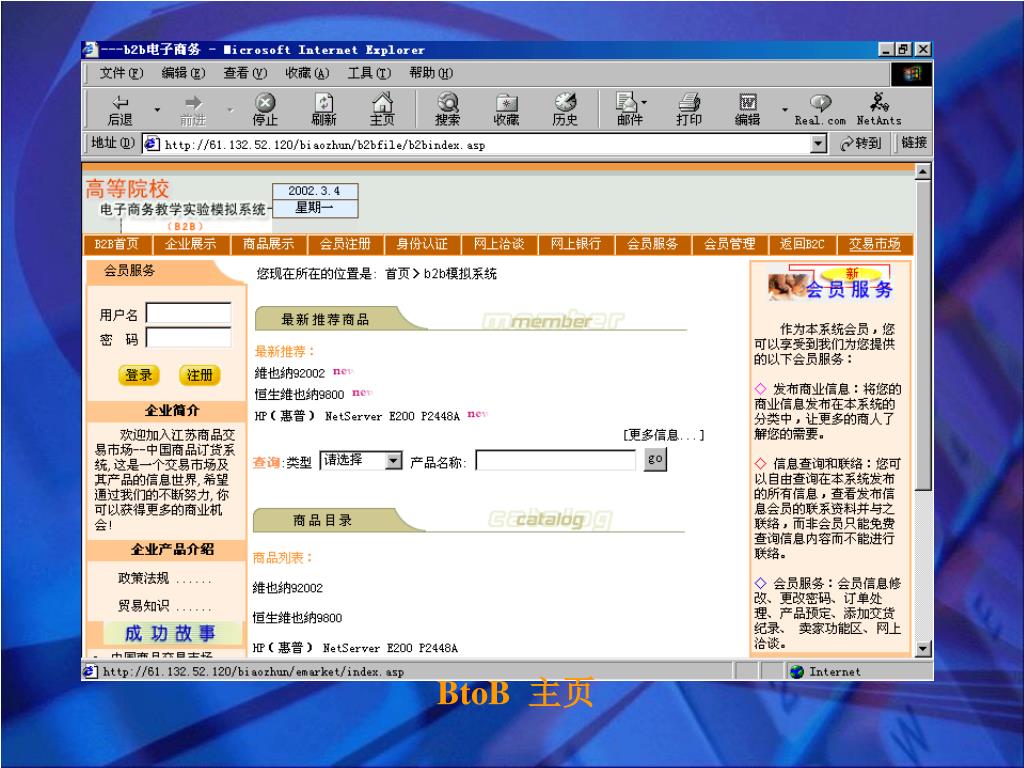Select the 会员管理 navigation tab

coord(729,244)
